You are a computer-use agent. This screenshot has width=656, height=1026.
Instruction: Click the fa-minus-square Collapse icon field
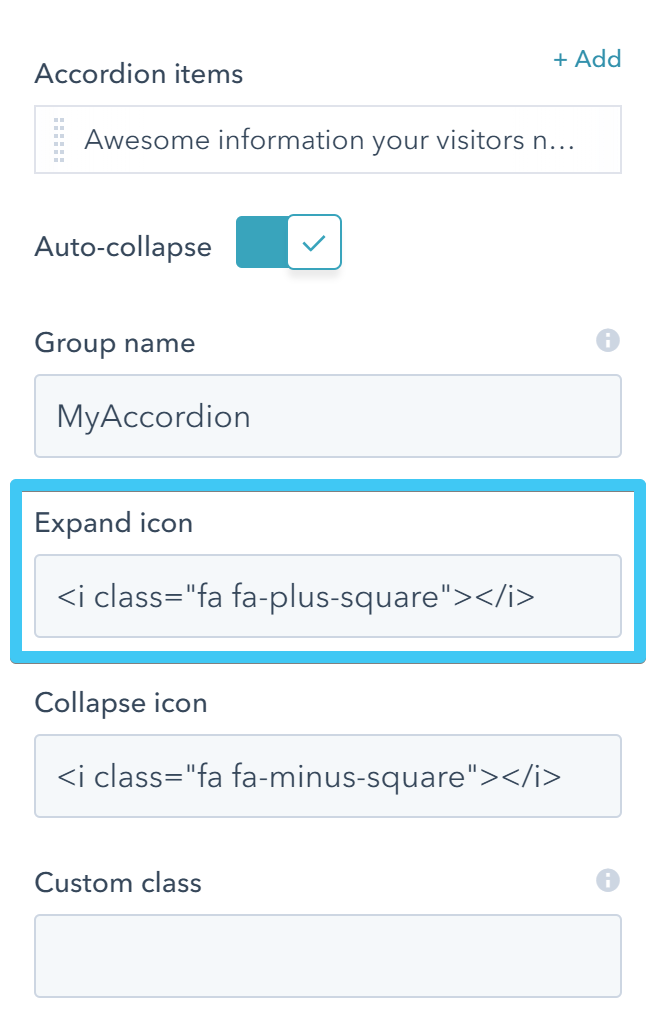point(328,775)
